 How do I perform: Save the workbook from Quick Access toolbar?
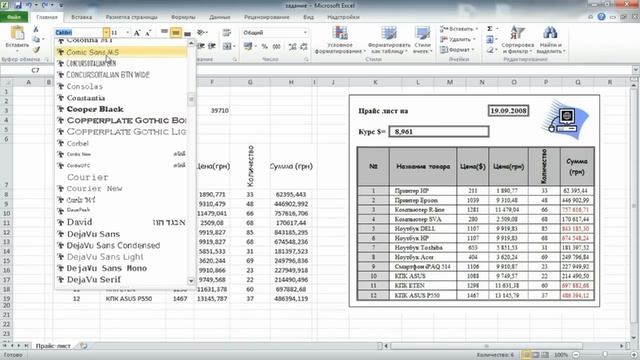(x=18, y=6)
